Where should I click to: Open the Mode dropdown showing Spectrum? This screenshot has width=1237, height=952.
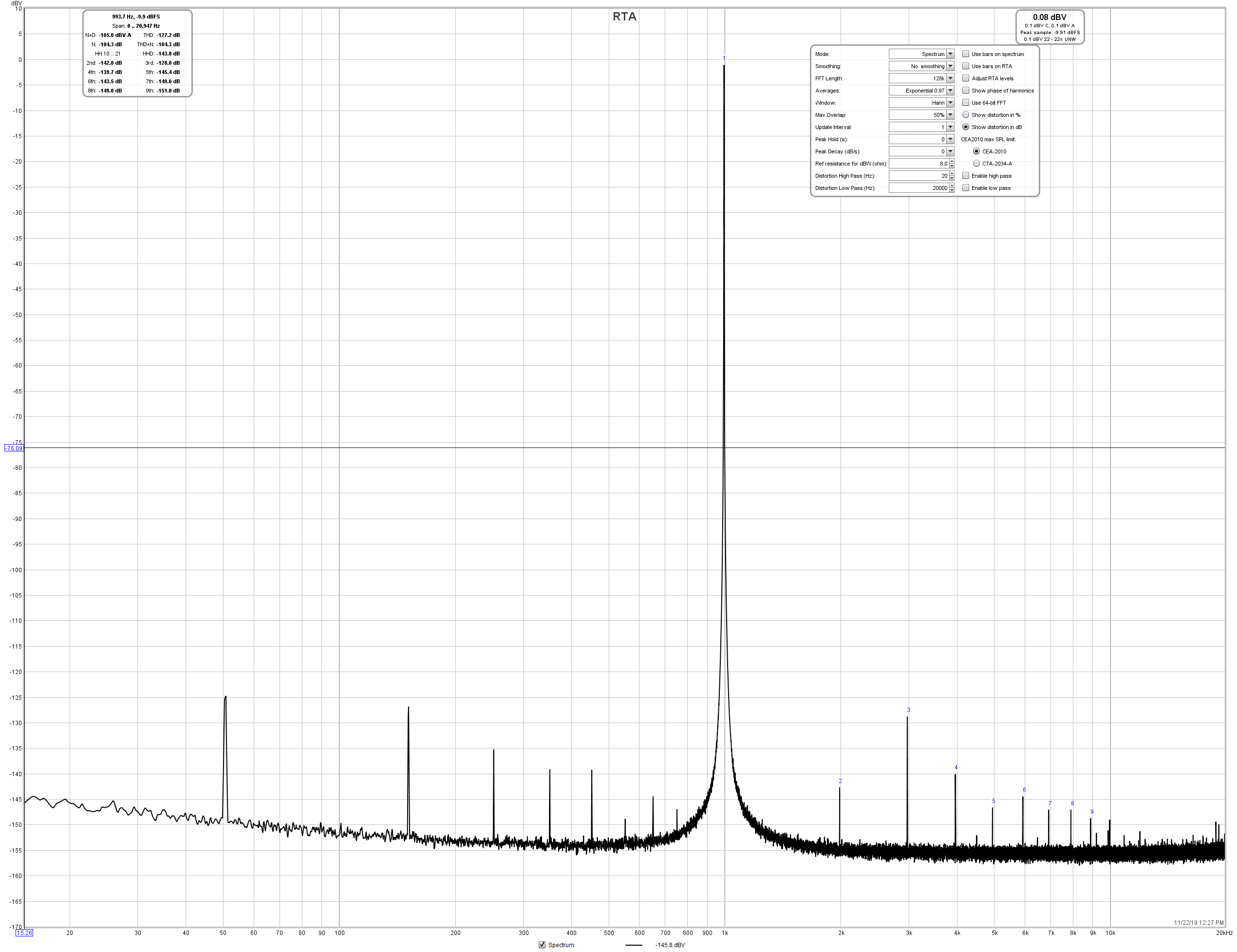921,54
